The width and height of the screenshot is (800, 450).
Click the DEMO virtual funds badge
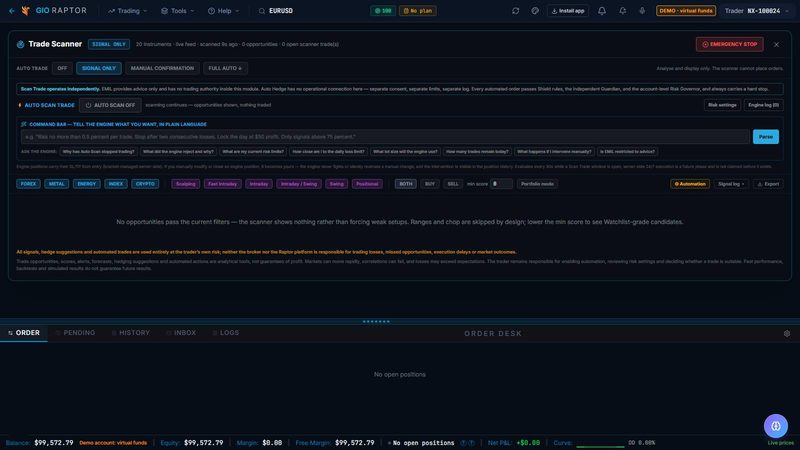click(686, 11)
